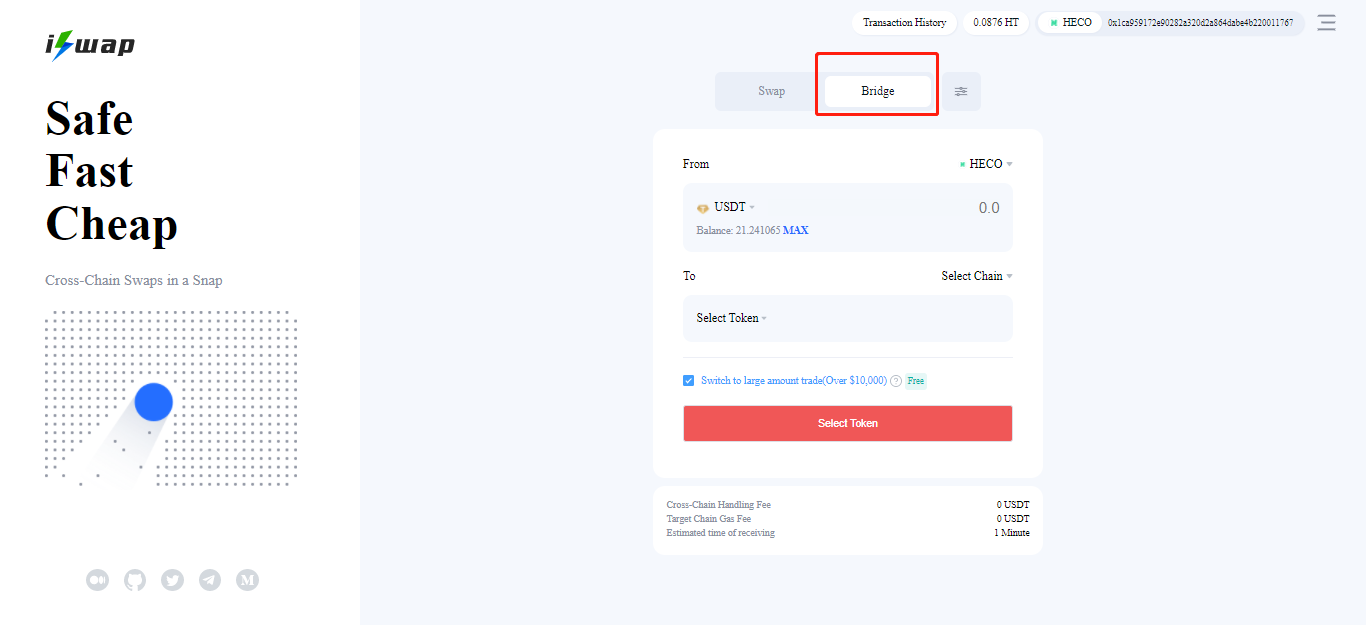The width and height of the screenshot is (1366, 625).
Task: Click the "Cross-Chain Handling Fee" label
Action: (x=719, y=505)
